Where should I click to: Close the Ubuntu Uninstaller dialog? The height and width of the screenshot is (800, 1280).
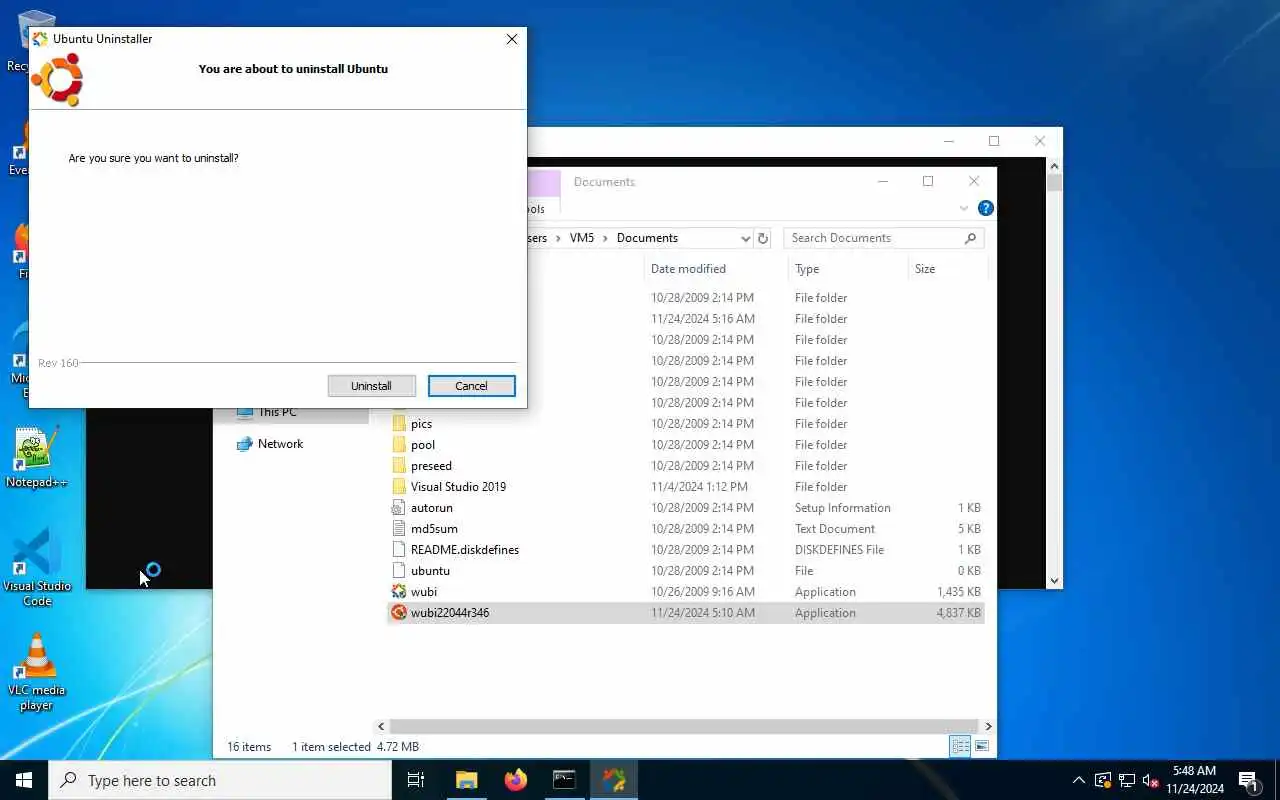(512, 39)
